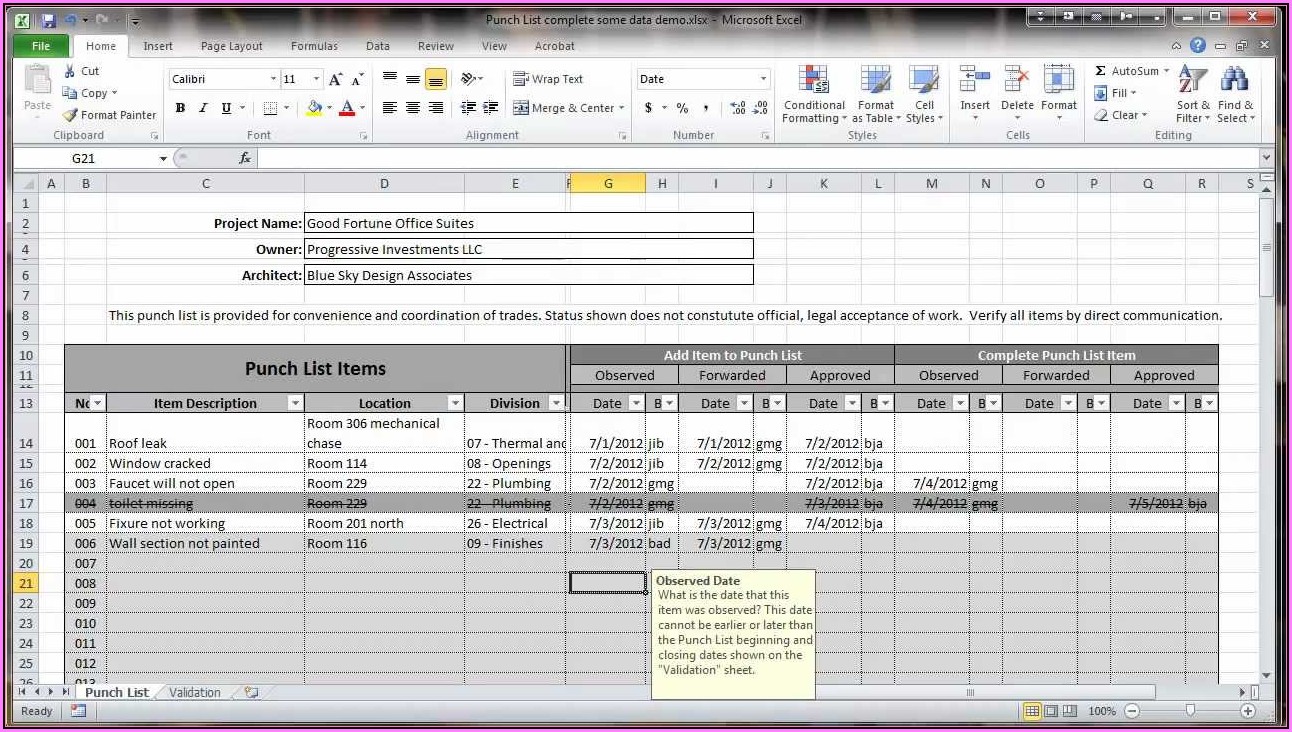The width and height of the screenshot is (1292, 732).
Task: Open the Calibri font name dropdown
Action: (273, 79)
